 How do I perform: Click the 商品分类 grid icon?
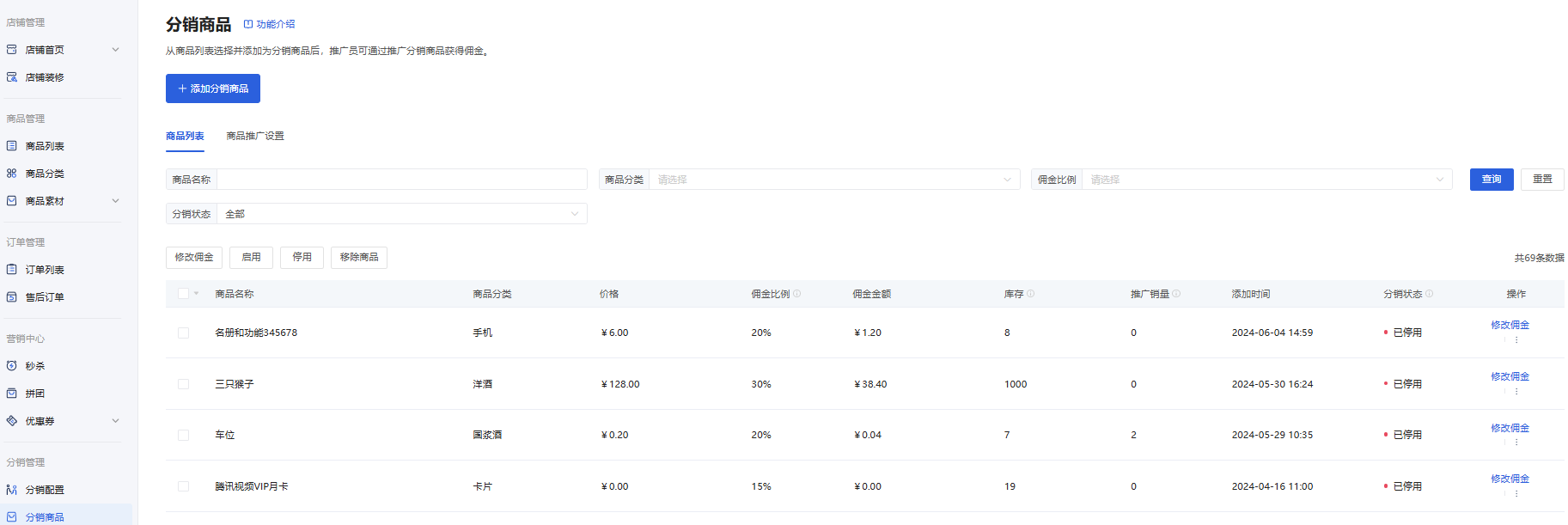click(x=12, y=174)
